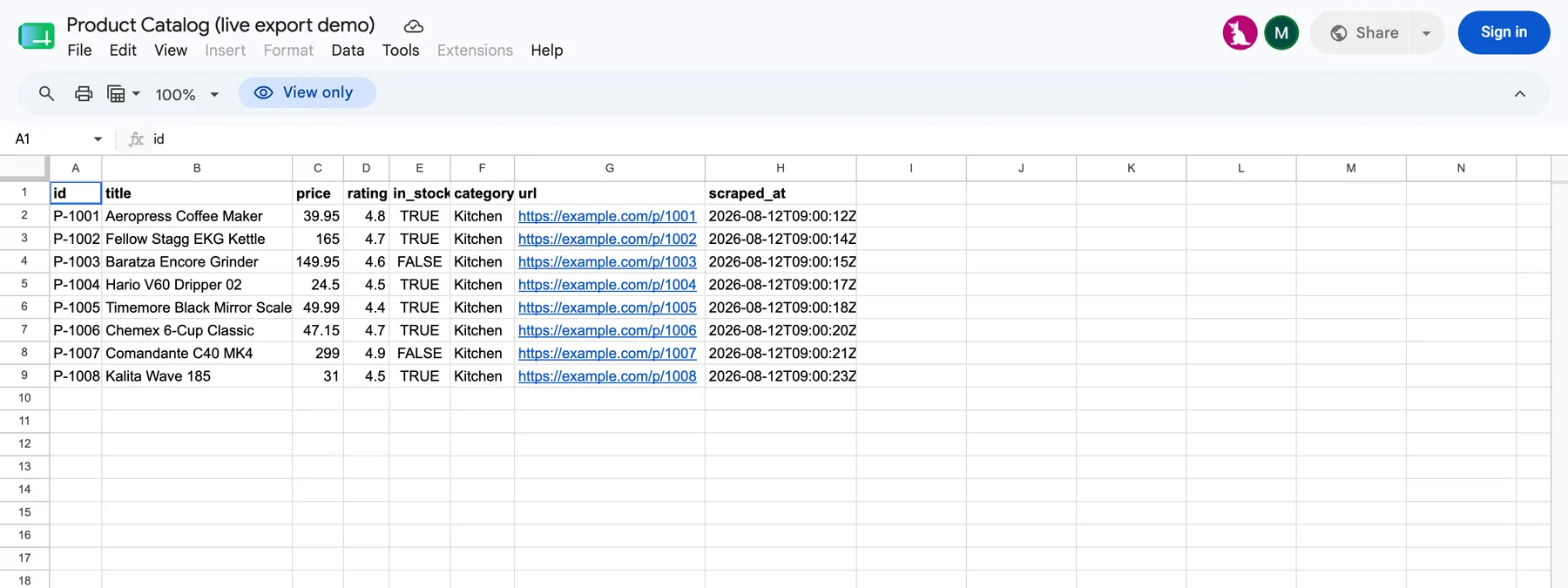Viewport: 1568px width, 588px height.
Task: Click the print icon
Action: tap(84, 93)
